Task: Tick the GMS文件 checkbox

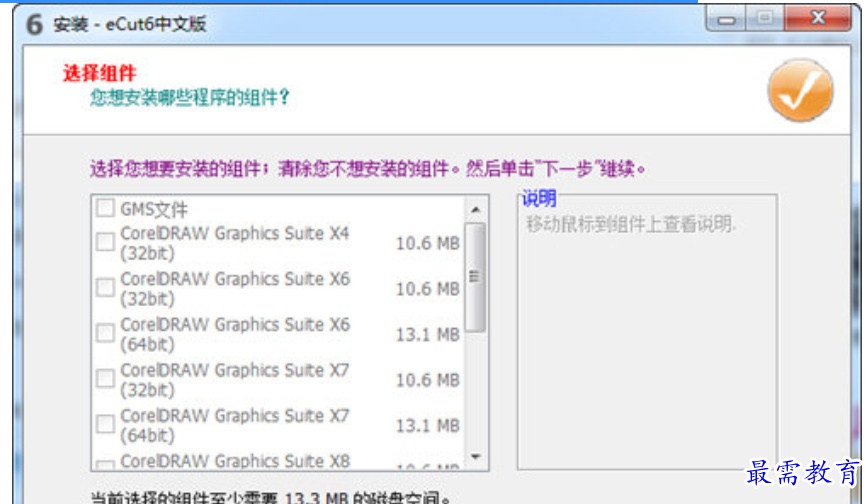Action: coord(105,208)
